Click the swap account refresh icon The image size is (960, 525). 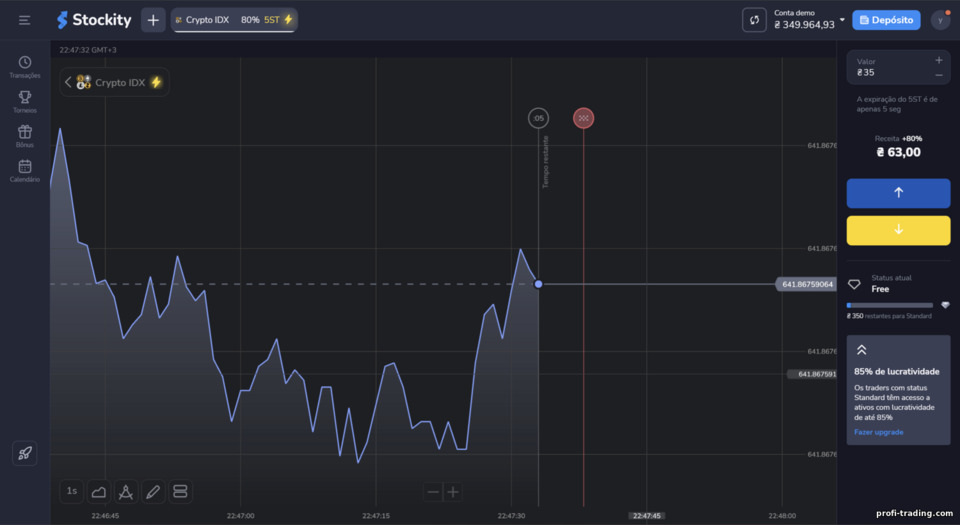pyautogui.click(x=754, y=20)
